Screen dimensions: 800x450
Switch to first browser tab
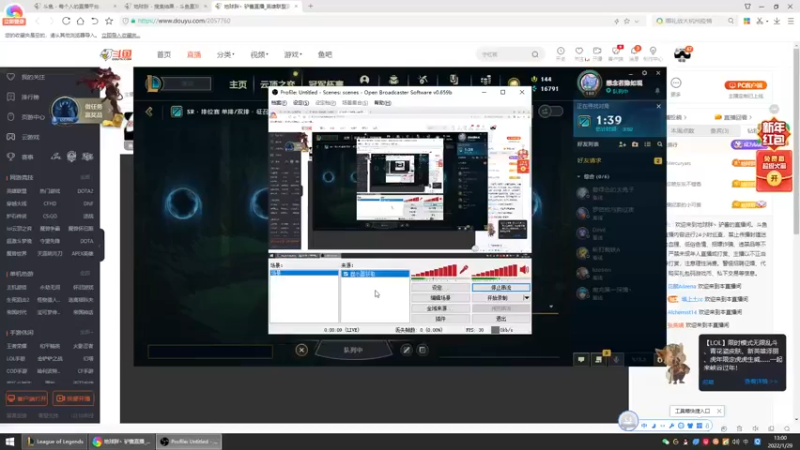point(76,6)
